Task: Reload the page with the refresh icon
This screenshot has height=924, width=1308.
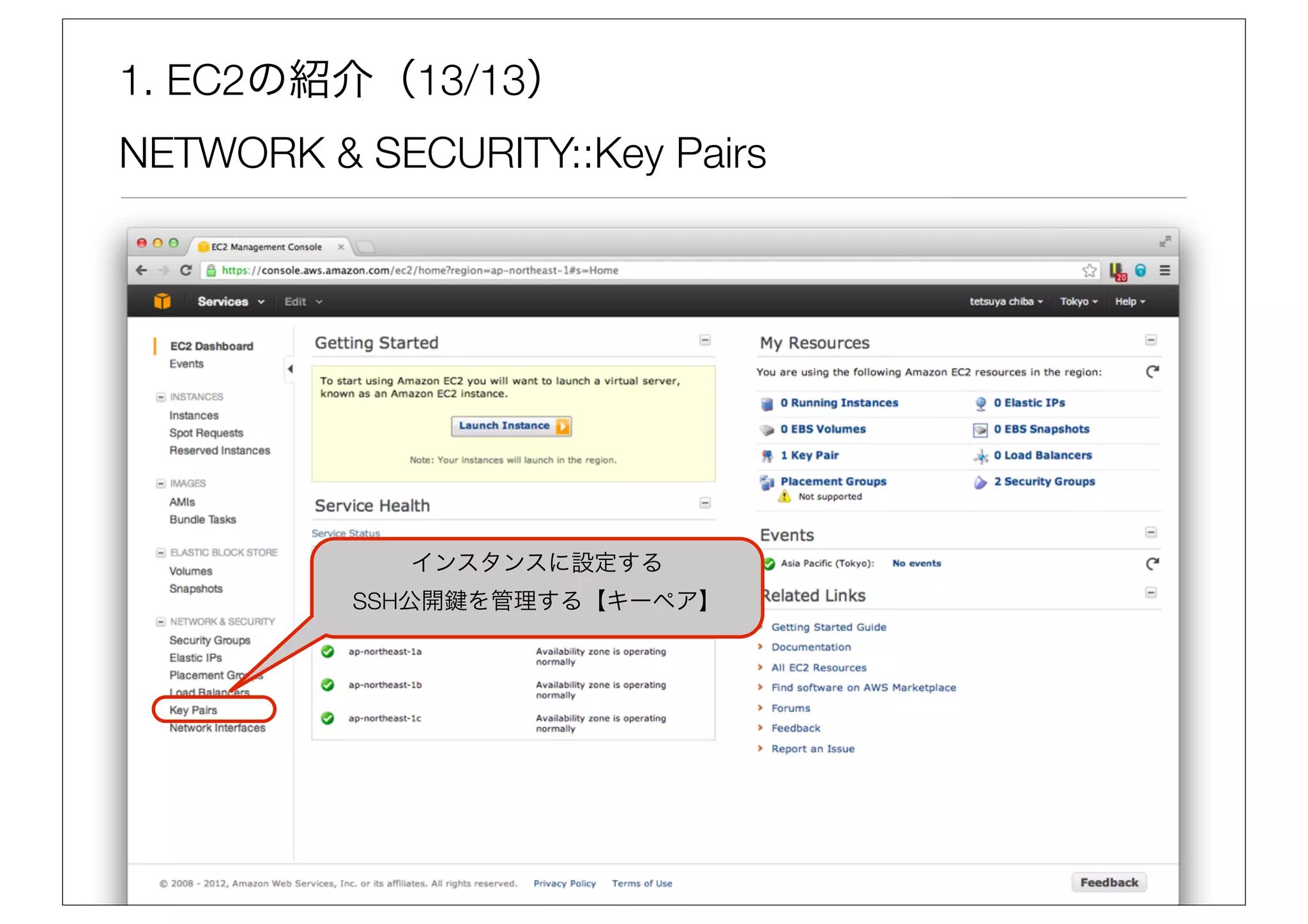Action: [186, 270]
